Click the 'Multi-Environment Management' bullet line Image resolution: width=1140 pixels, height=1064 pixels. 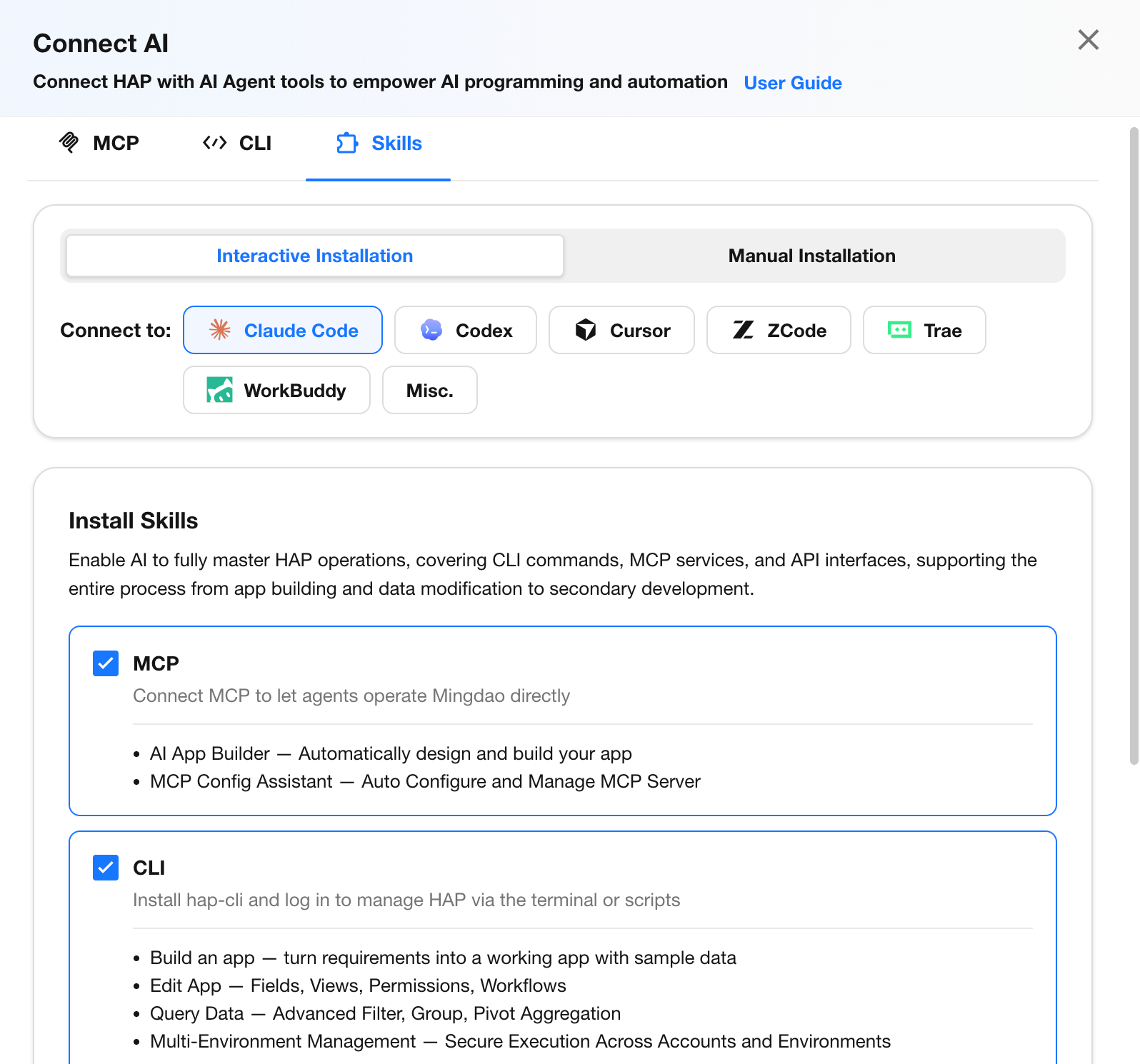(520, 1041)
